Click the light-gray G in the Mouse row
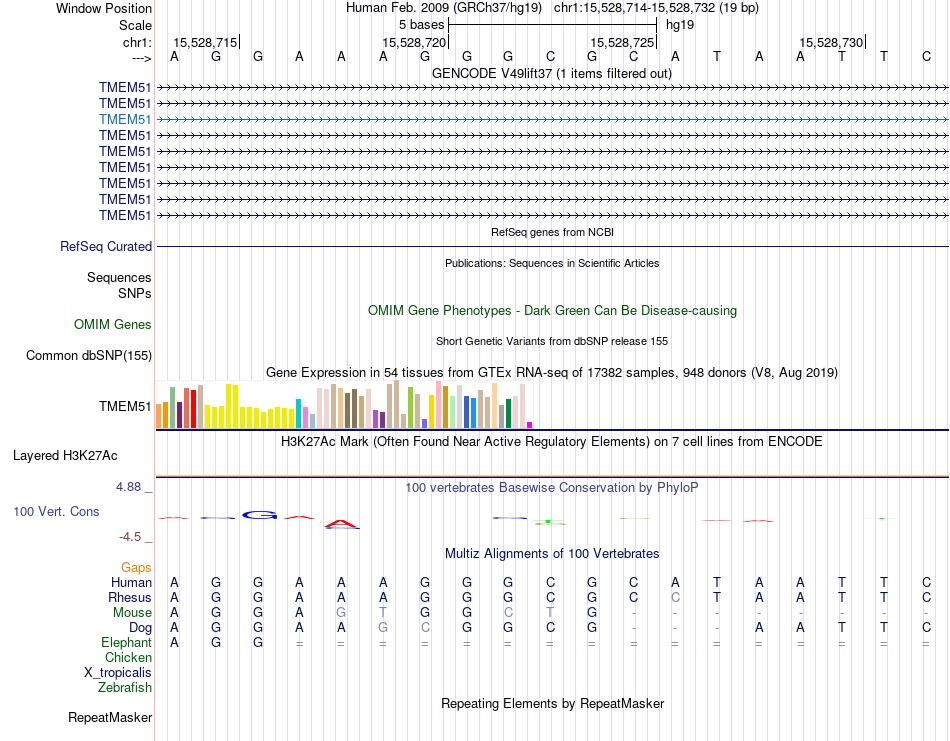Screen dimensions: 950x741 pos(341,613)
